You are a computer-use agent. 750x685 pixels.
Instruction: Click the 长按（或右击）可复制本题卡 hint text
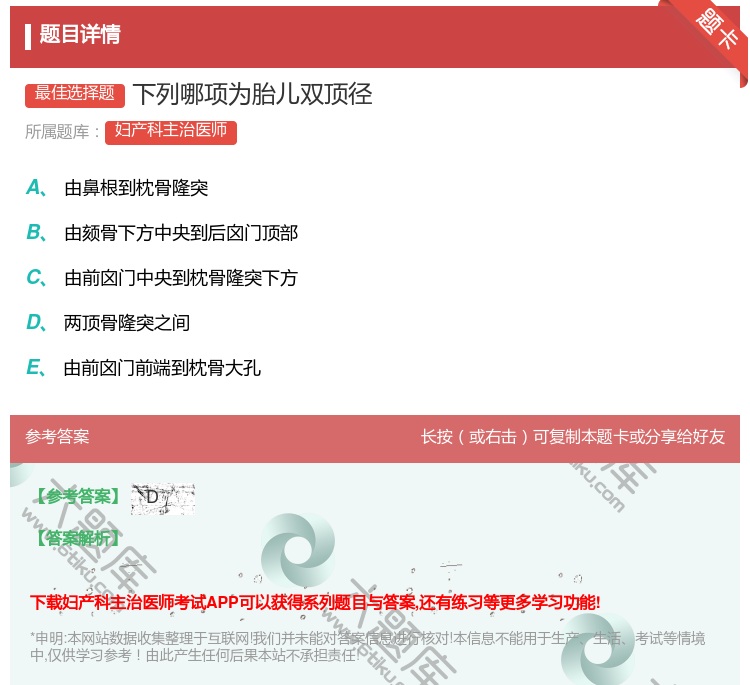coord(573,437)
